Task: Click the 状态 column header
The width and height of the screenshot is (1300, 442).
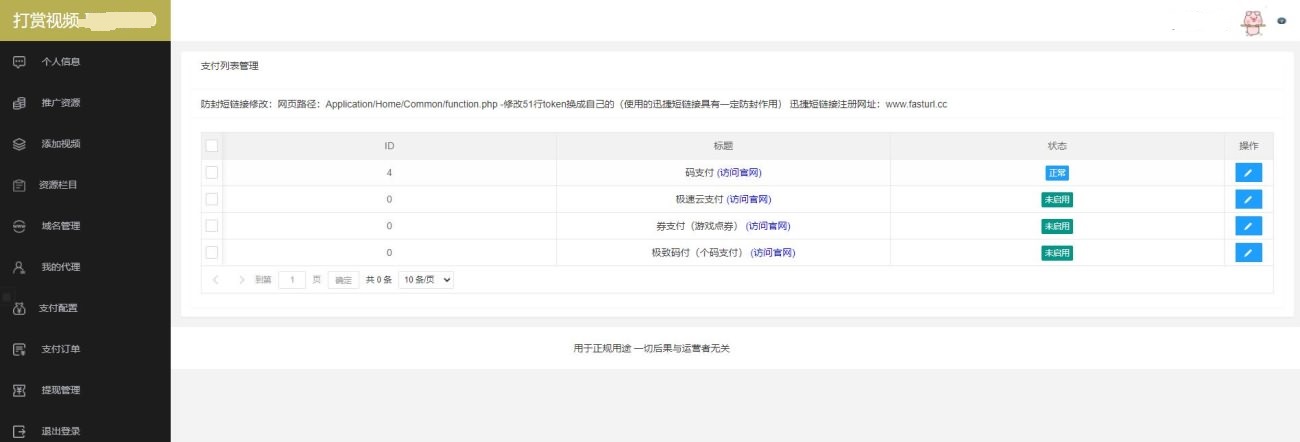Action: (x=1057, y=146)
